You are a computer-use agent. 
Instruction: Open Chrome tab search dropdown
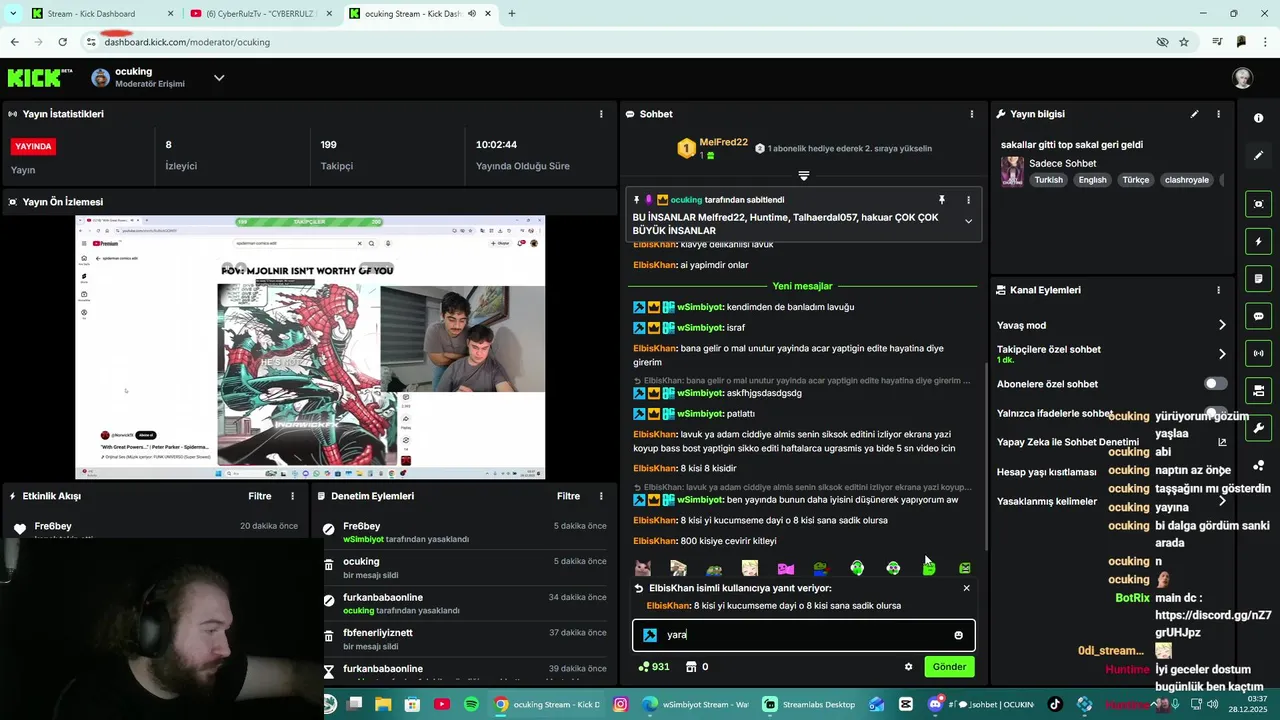click(13, 14)
